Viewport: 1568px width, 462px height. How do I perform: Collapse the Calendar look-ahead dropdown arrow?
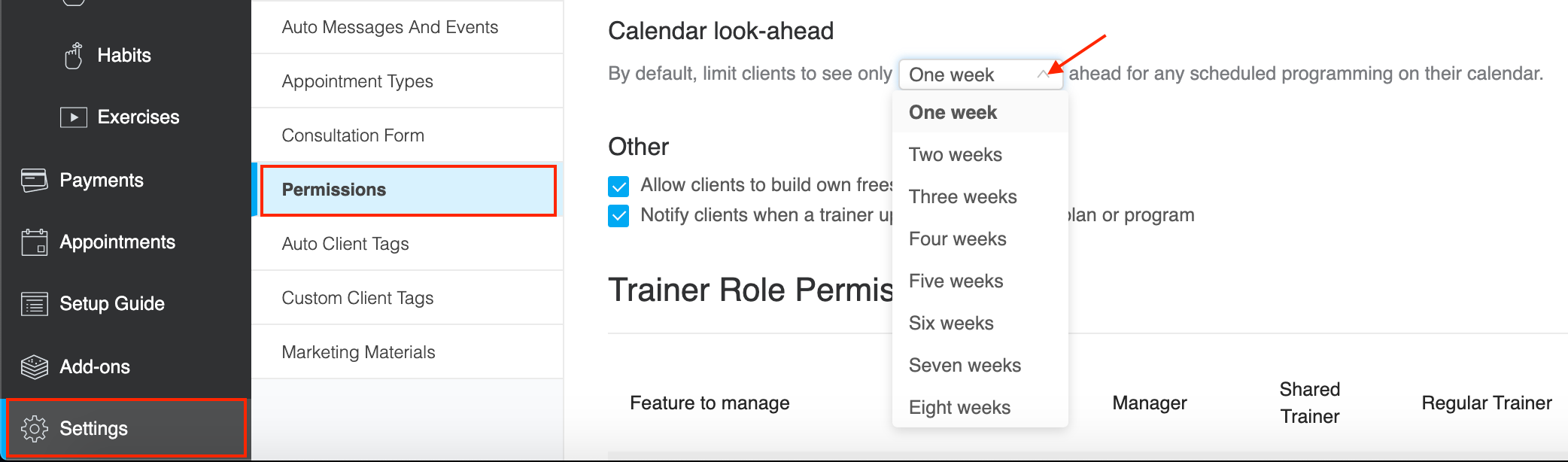(x=1043, y=74)
